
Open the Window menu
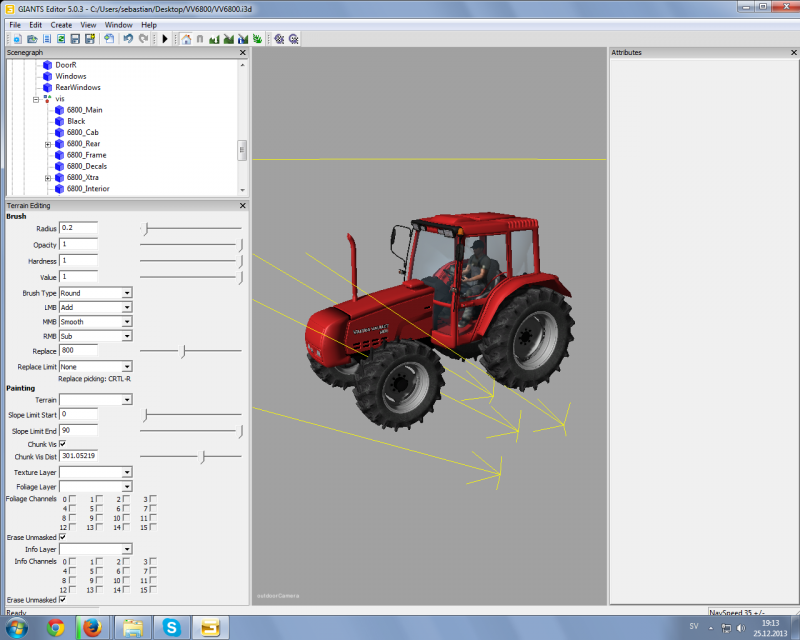(118, 25)
